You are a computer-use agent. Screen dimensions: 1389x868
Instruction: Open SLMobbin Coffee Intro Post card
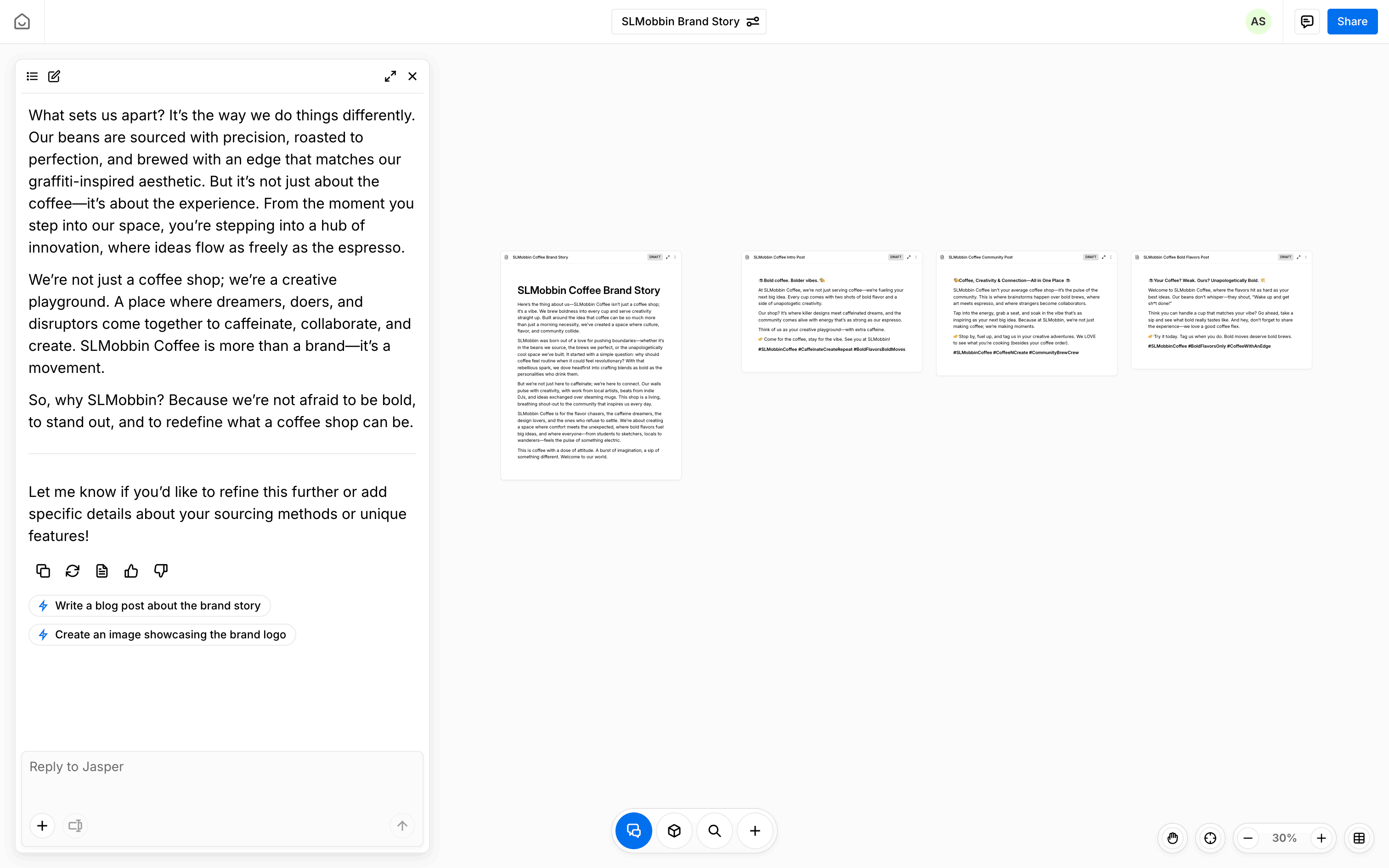[831, 313]
